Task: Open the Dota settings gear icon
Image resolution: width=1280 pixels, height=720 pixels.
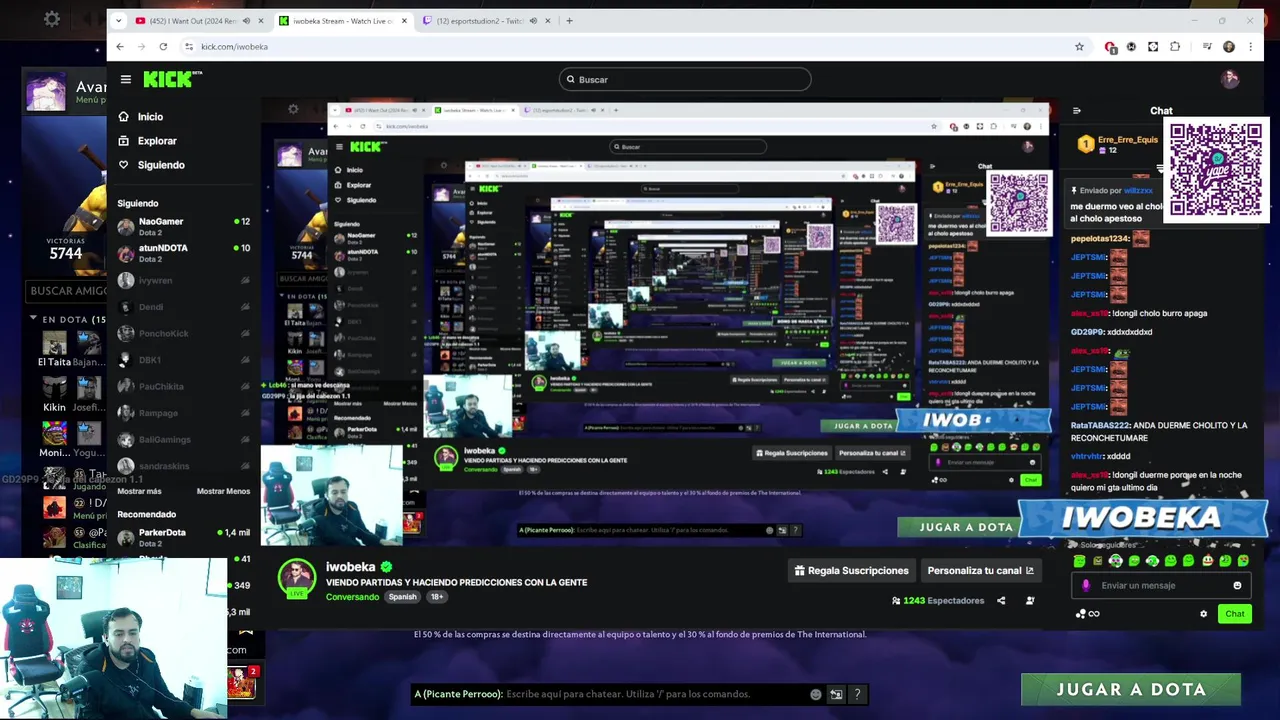Action: pyautogui.click(x=52, y=19)
